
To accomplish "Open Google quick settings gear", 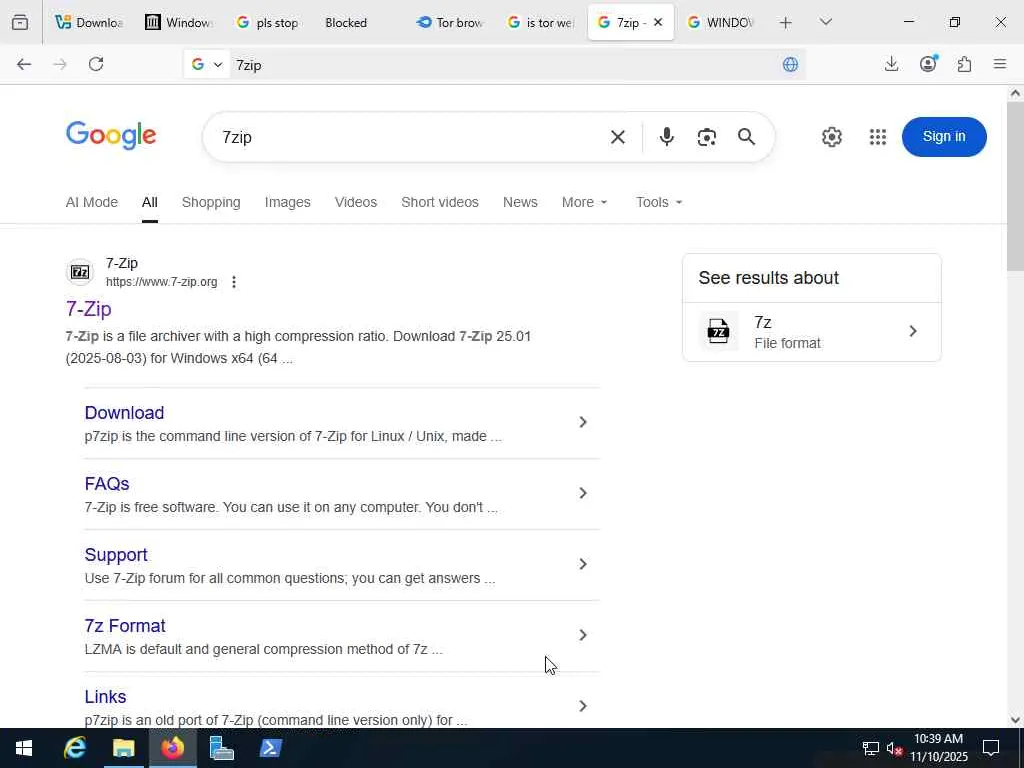I will [831, 137].
